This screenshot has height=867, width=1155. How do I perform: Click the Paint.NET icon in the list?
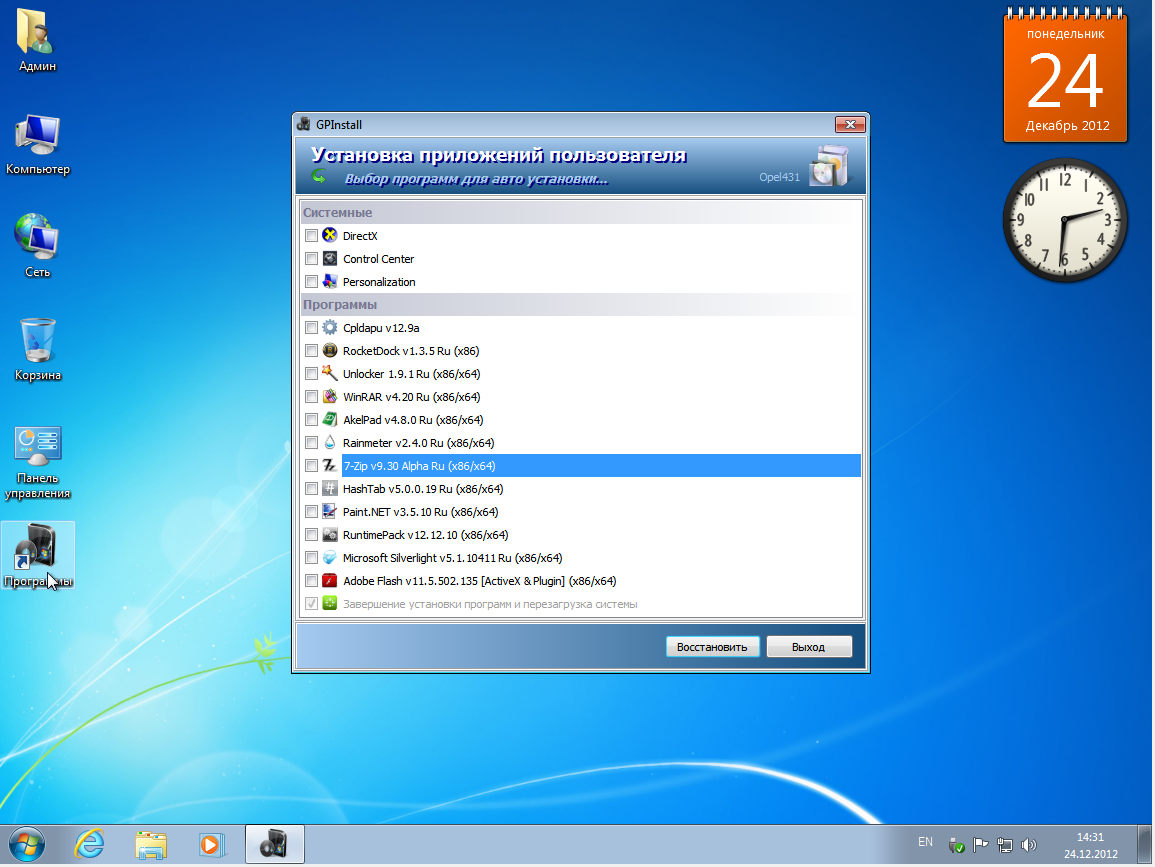pos(330,512)
